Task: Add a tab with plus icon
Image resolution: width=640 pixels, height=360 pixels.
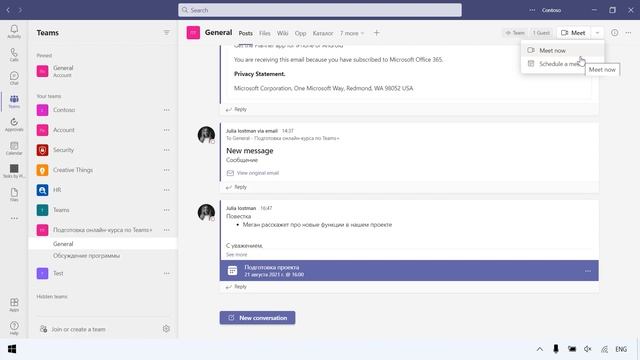Action: click(x=376, y=33)
